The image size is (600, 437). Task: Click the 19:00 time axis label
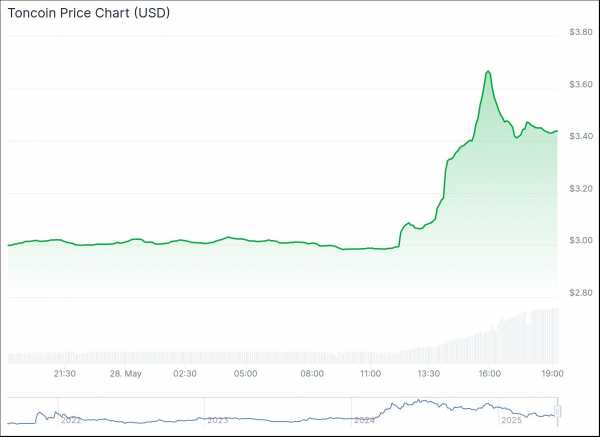(552, 373)
